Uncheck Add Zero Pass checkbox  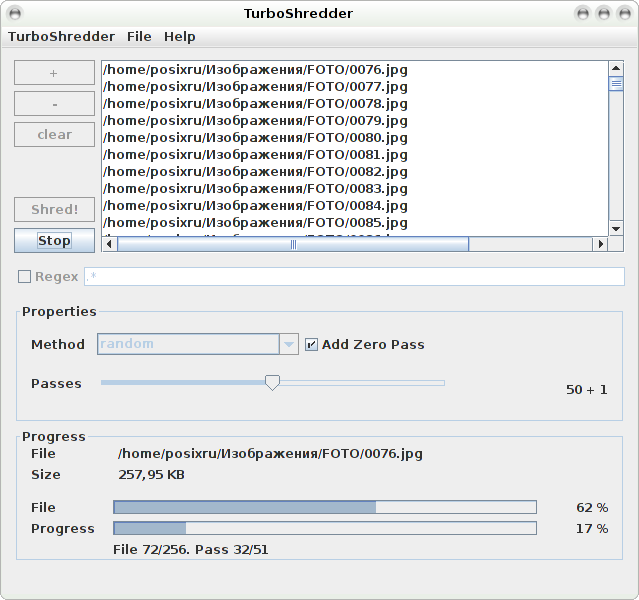[x=311, y=344]
